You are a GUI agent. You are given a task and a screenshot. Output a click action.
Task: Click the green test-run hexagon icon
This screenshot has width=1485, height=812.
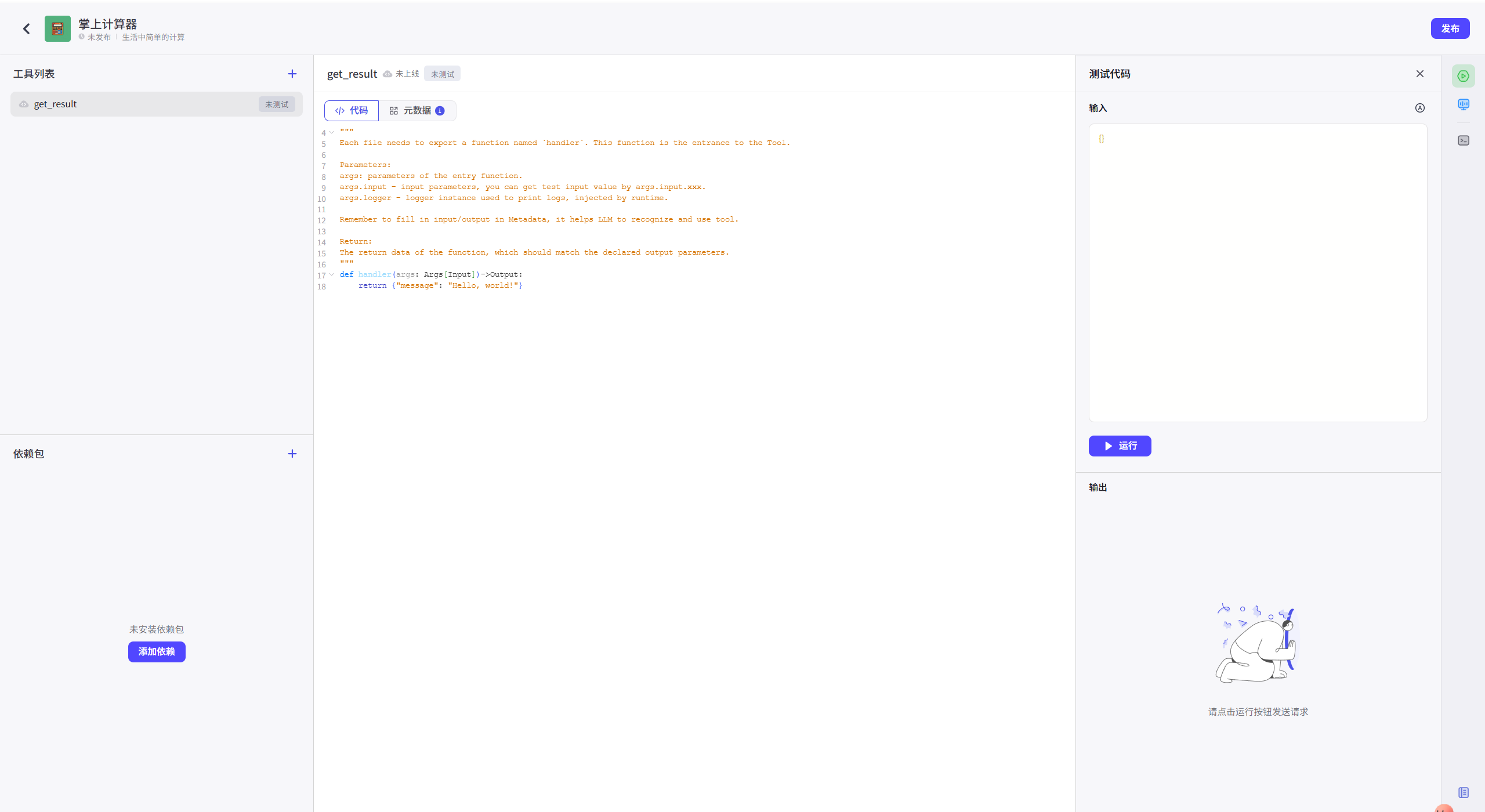pos(1463,76)
